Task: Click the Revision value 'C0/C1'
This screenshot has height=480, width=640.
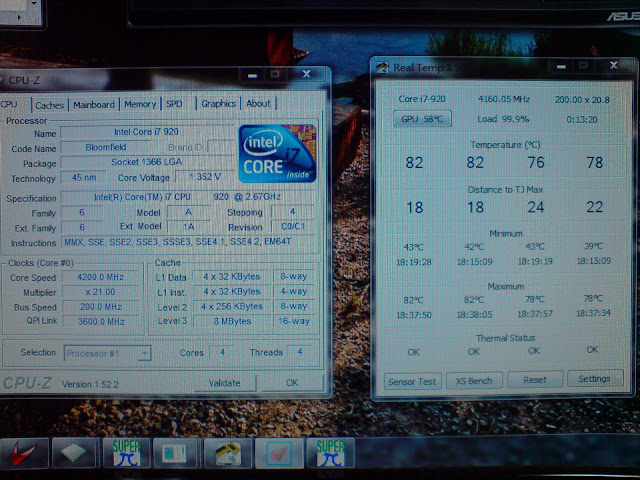Action: click(293, 226)
